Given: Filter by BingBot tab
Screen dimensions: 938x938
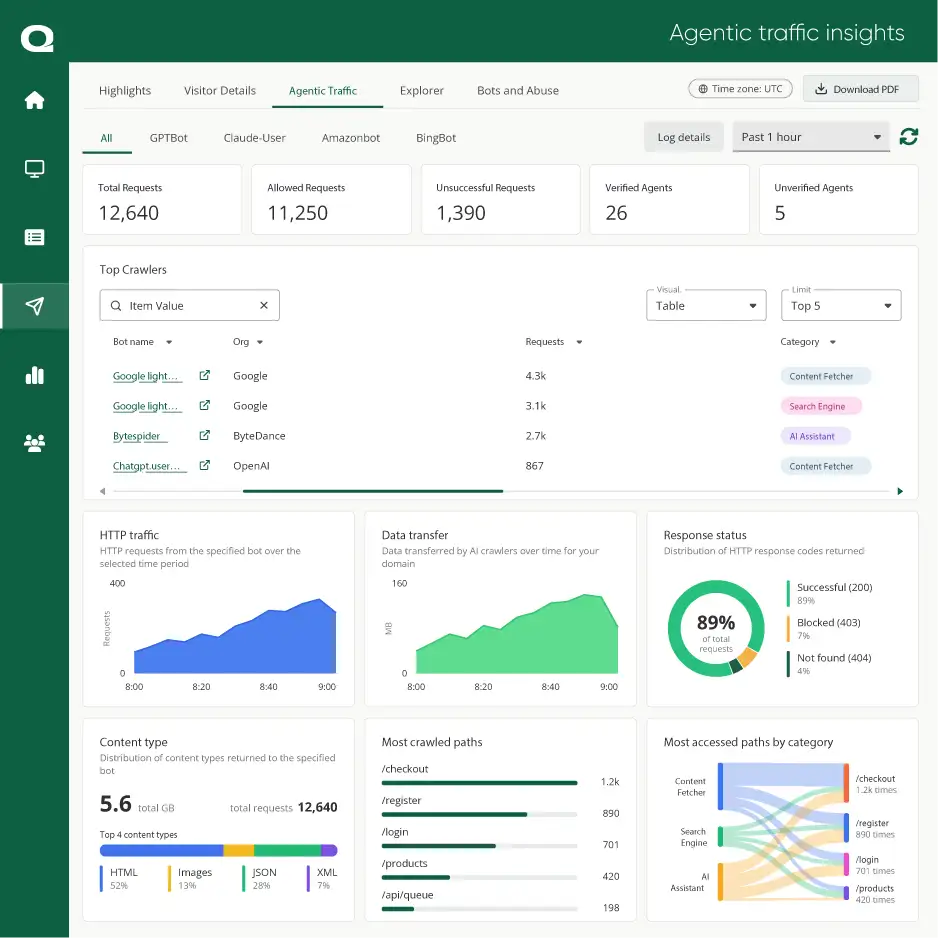Looking at the screenshot, I should tap(436, 138).
